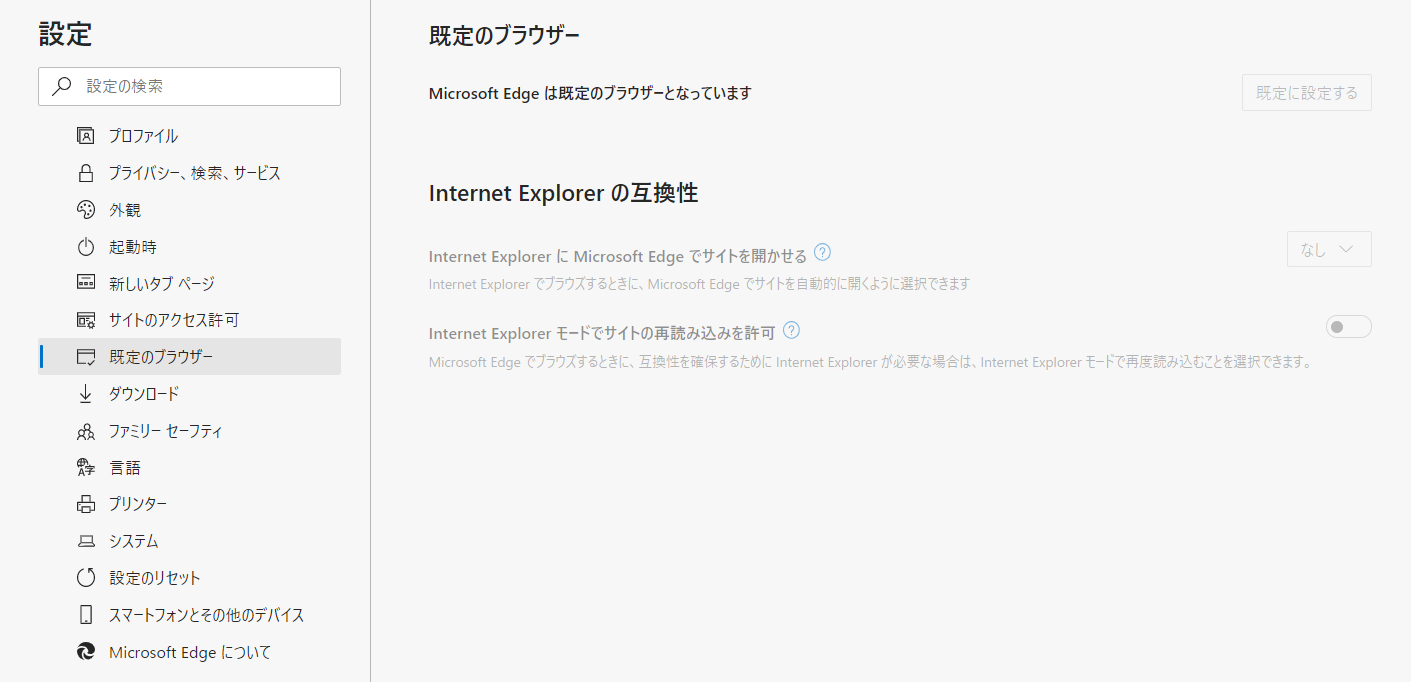This screenshot has height=682, width=1415.
Task: Select 新しいタブ ページ in sidebar
Action: [x=189, y=284]
